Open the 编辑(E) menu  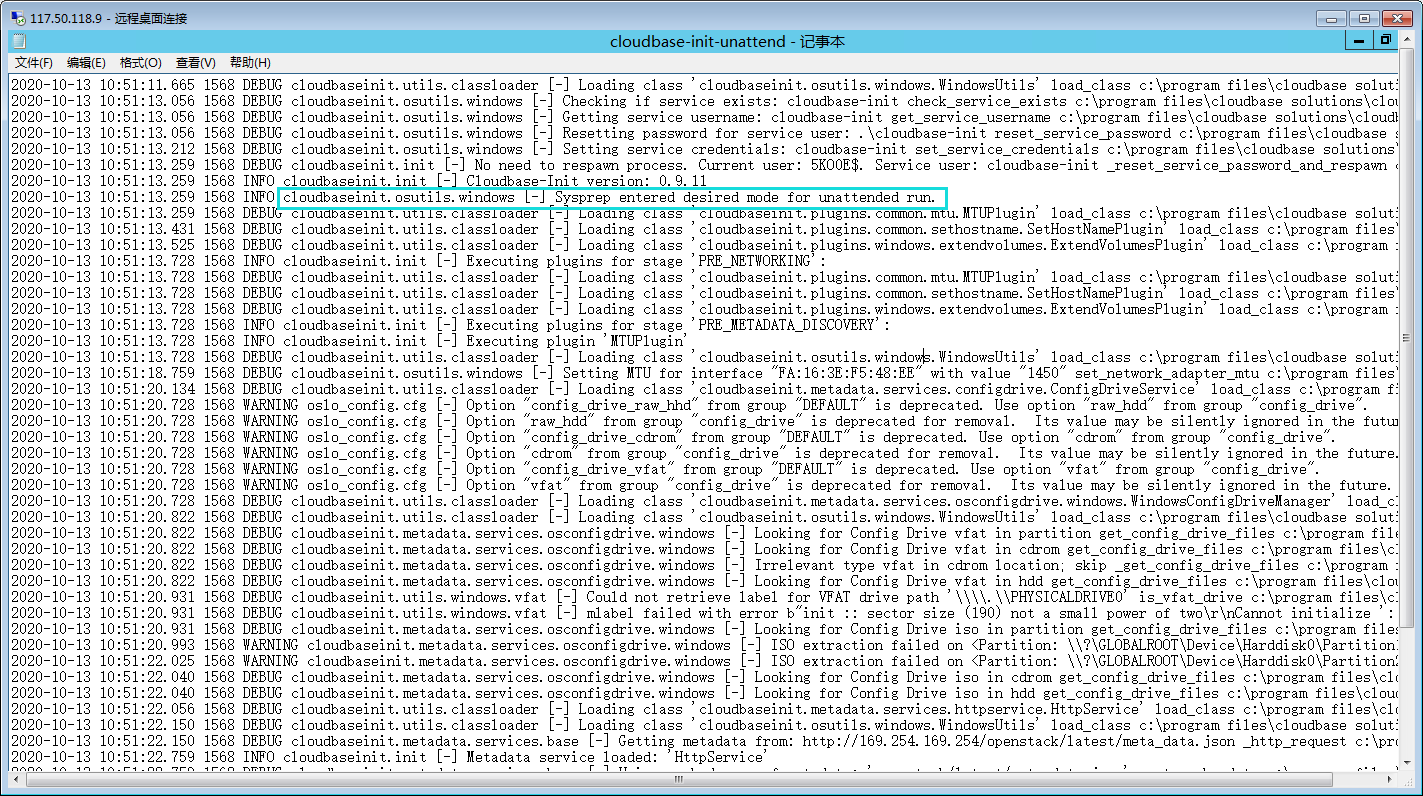click(86, 63)
